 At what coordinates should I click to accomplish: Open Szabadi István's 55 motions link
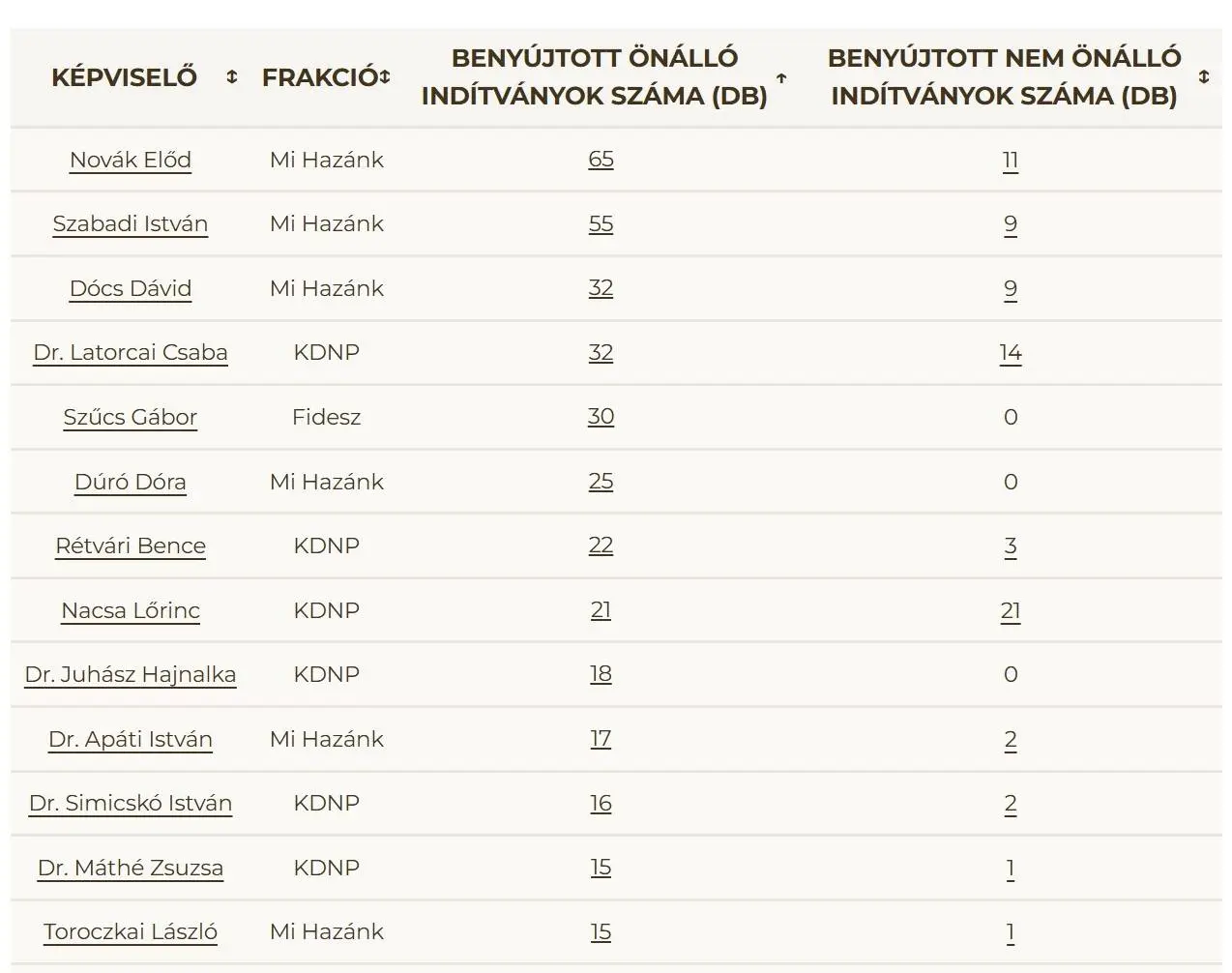[601, 224]
